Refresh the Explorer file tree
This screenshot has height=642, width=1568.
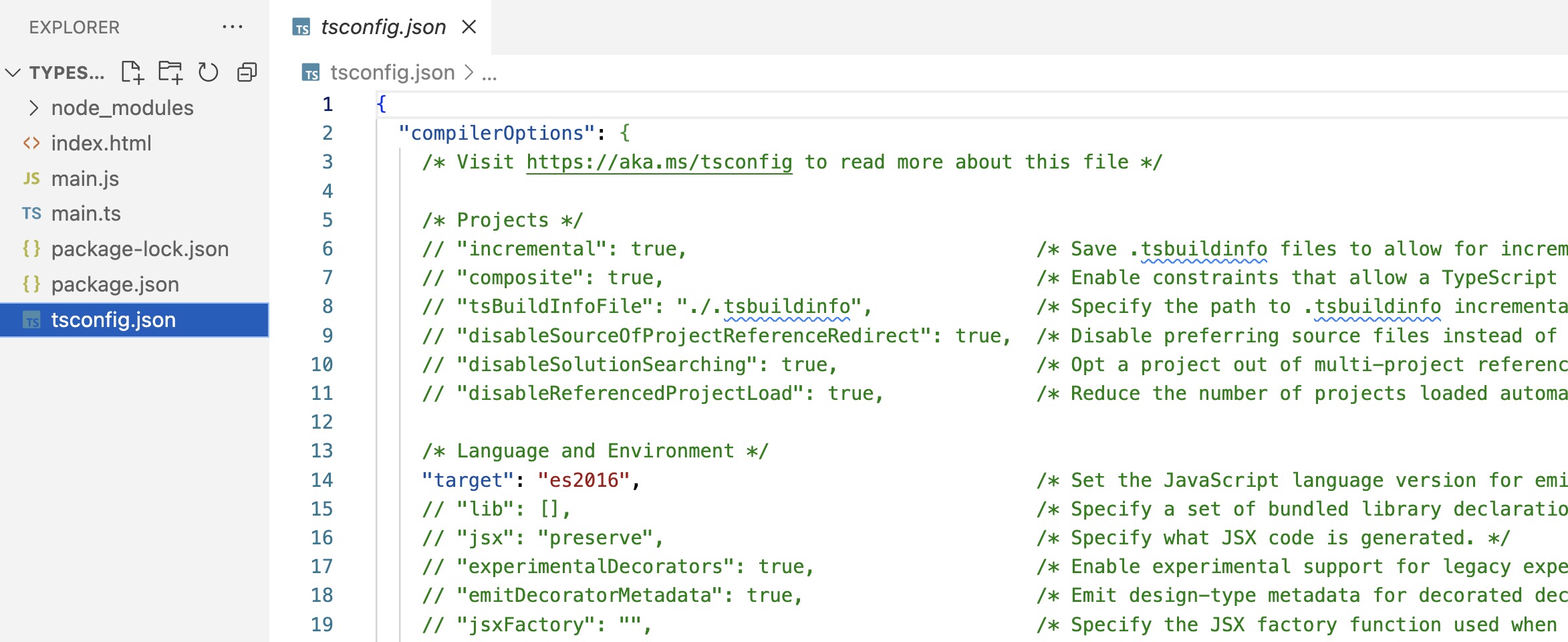click(x=209, y=72)
